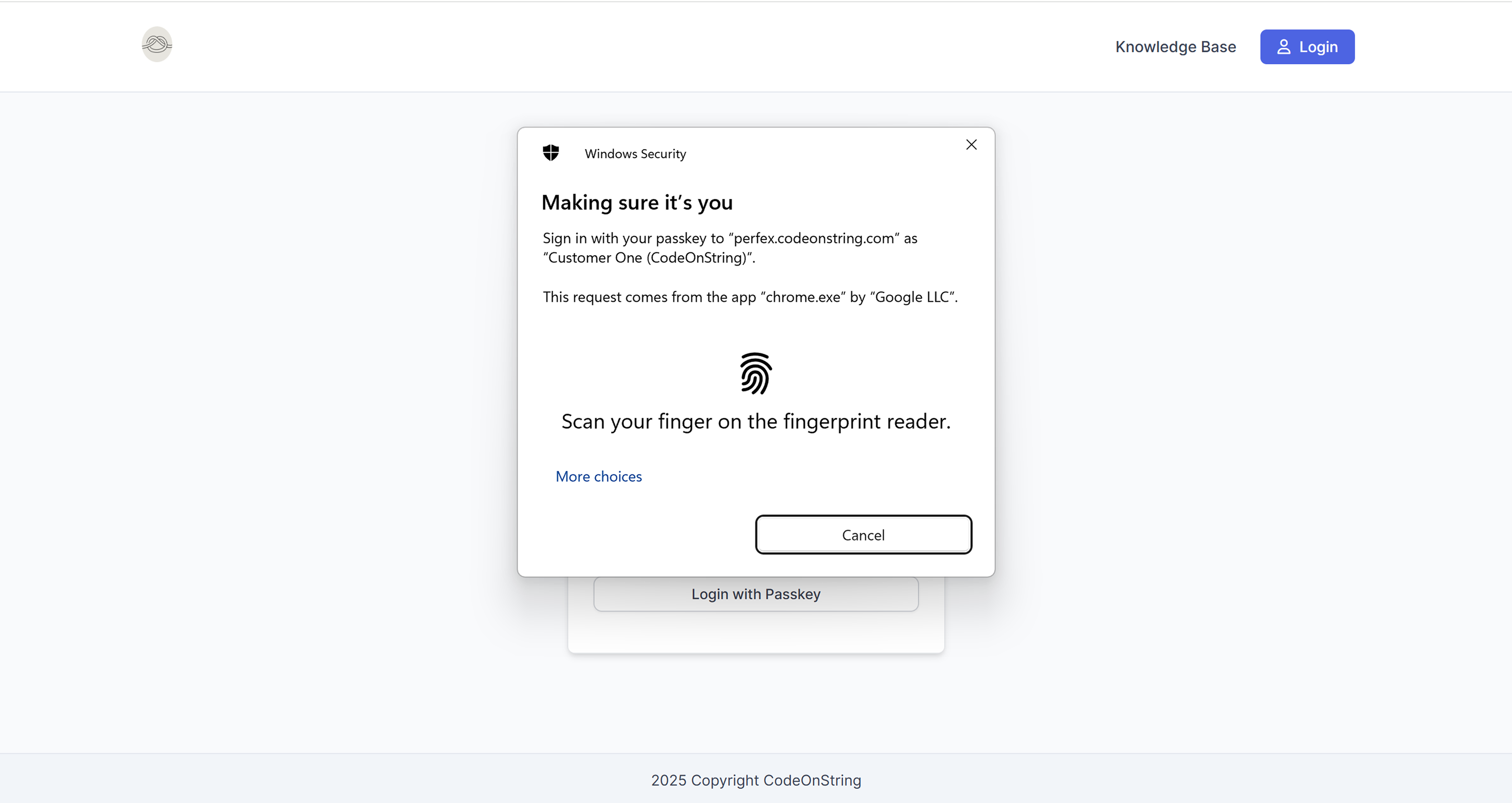Click Scan your finger instruction text
This screenshot has width=1512, height=803.
tap(755, 421)
